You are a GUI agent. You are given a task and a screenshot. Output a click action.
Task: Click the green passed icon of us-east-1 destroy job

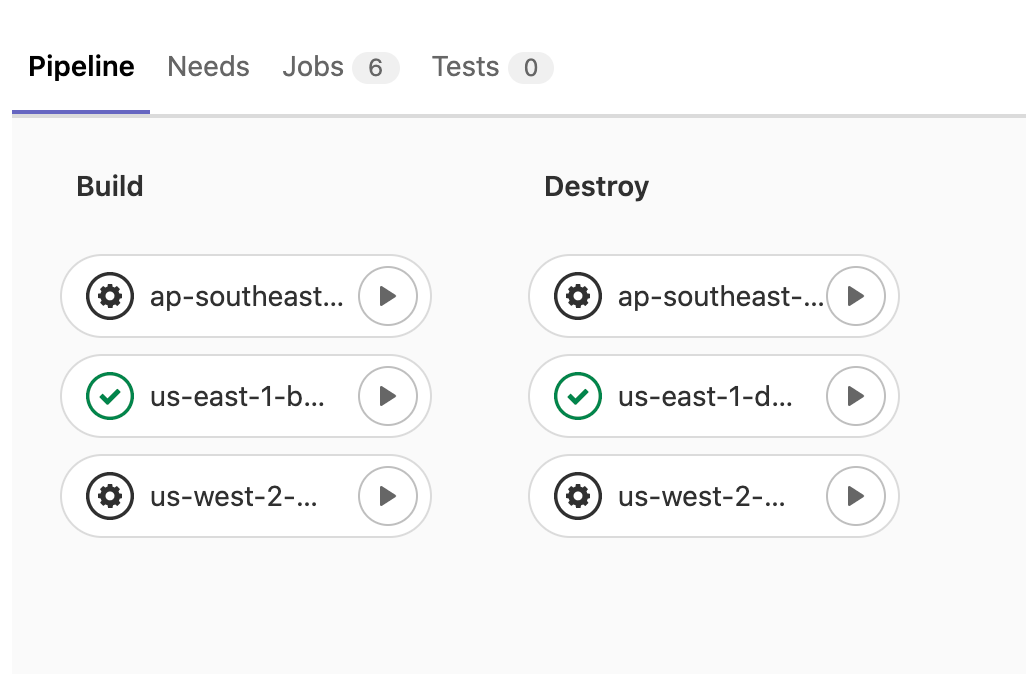pyautogui.click(x=578, y=396)
